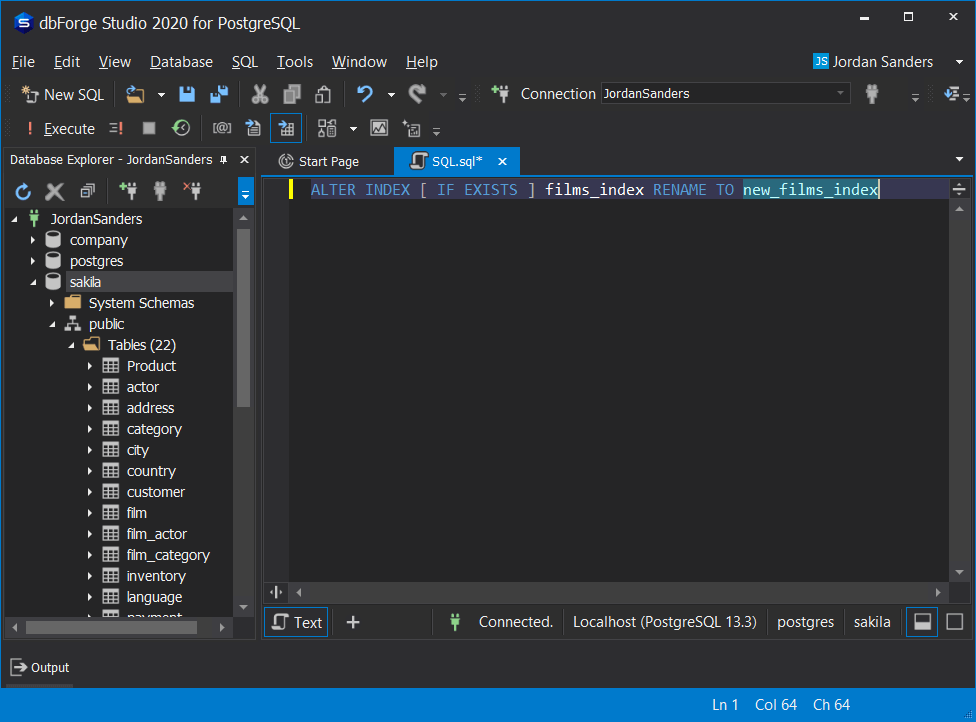Viewport: 976px width, 722px height.
Task: Click the collapse all icon in Database Explorer
Action: [88, 190]
